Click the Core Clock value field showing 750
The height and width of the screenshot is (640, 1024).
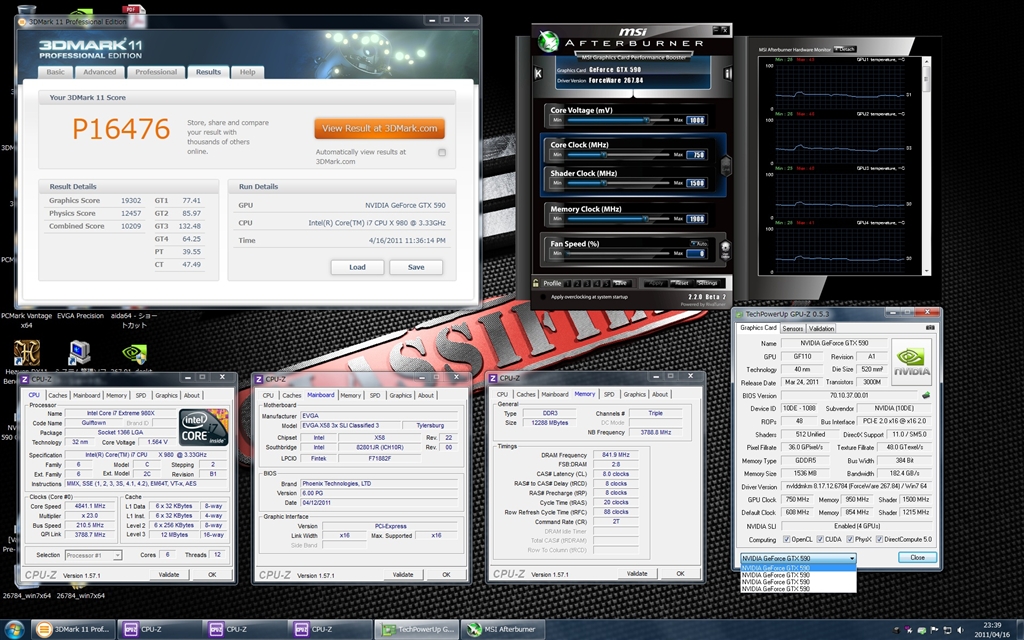696,155
